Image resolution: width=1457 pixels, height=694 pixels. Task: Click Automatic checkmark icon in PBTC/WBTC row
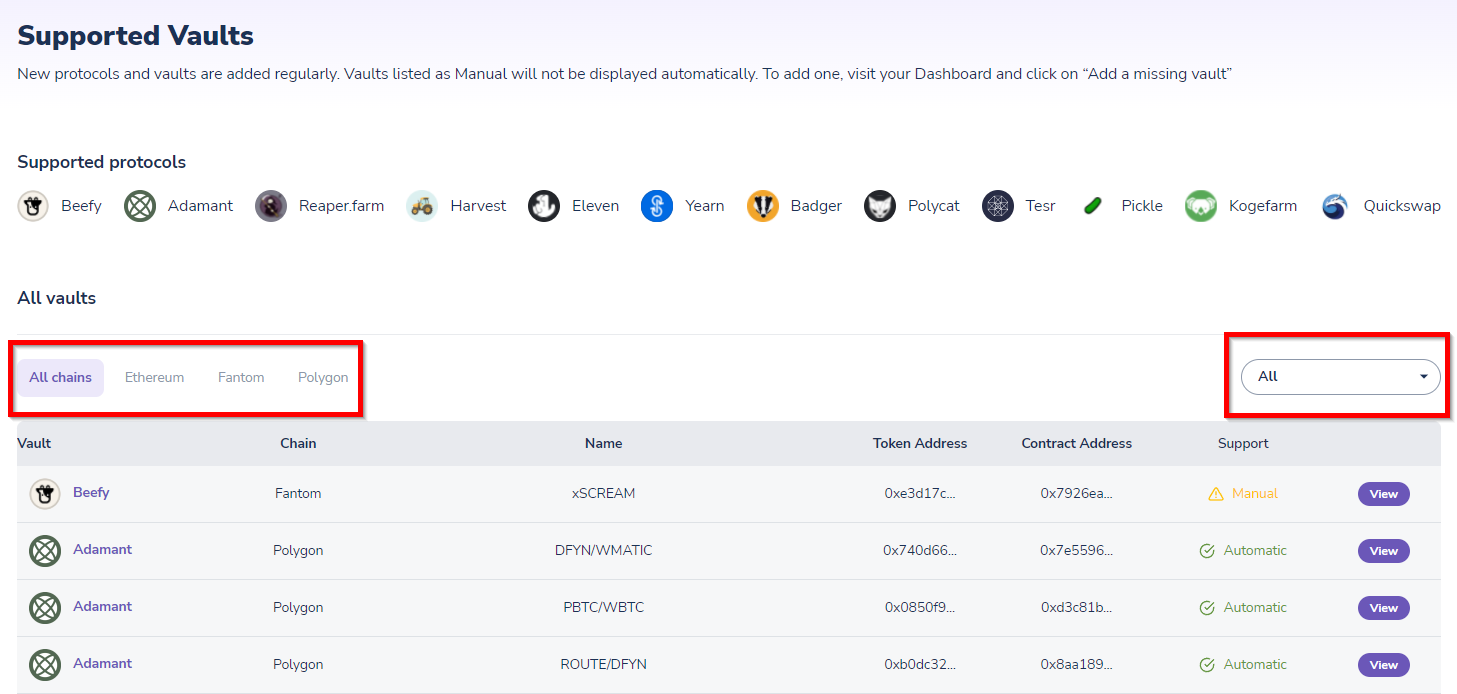1207,608
